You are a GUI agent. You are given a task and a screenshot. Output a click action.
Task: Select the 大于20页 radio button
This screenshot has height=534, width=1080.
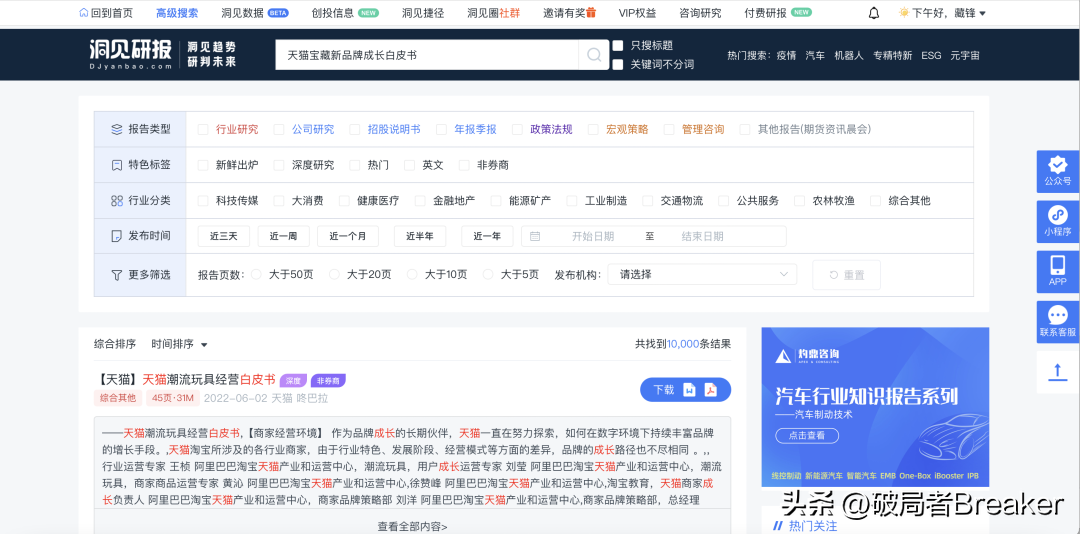pos(334,274)
